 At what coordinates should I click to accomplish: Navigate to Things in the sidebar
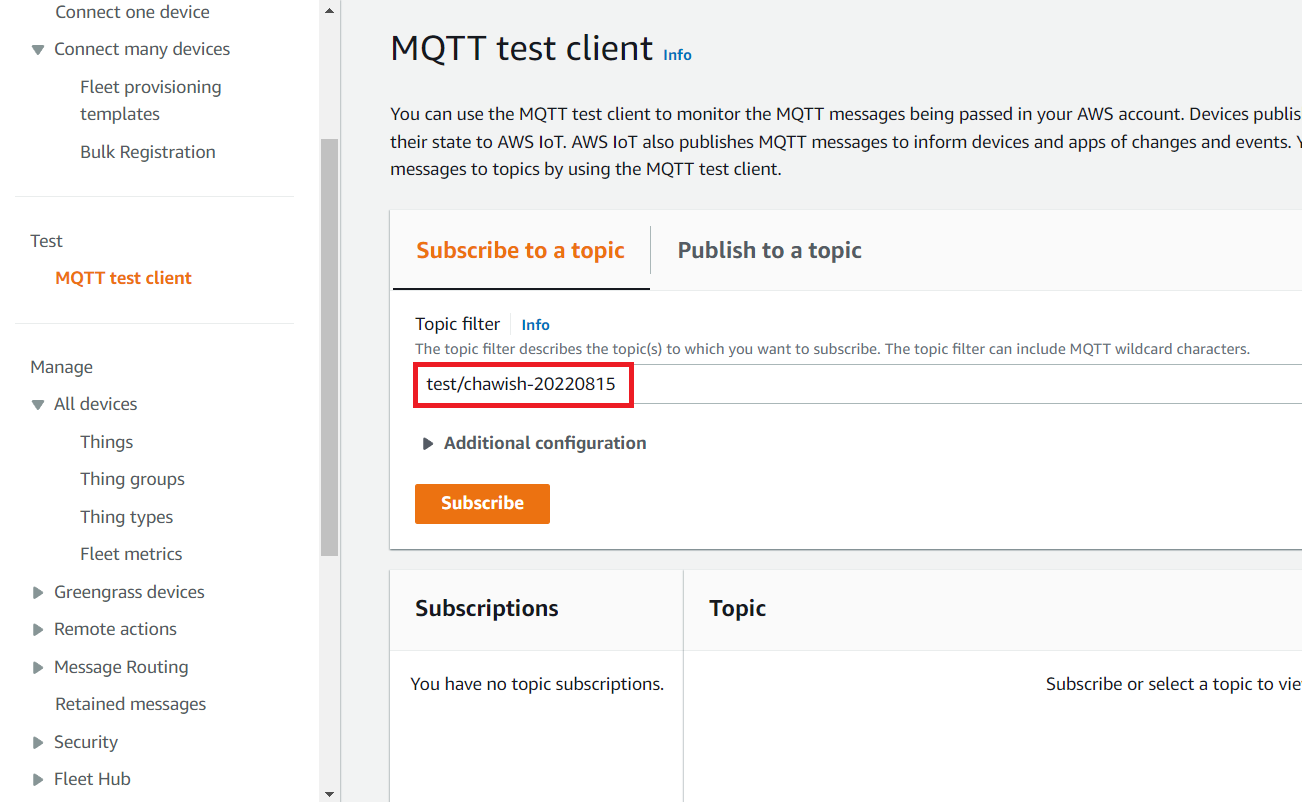(x=106, y=441)
